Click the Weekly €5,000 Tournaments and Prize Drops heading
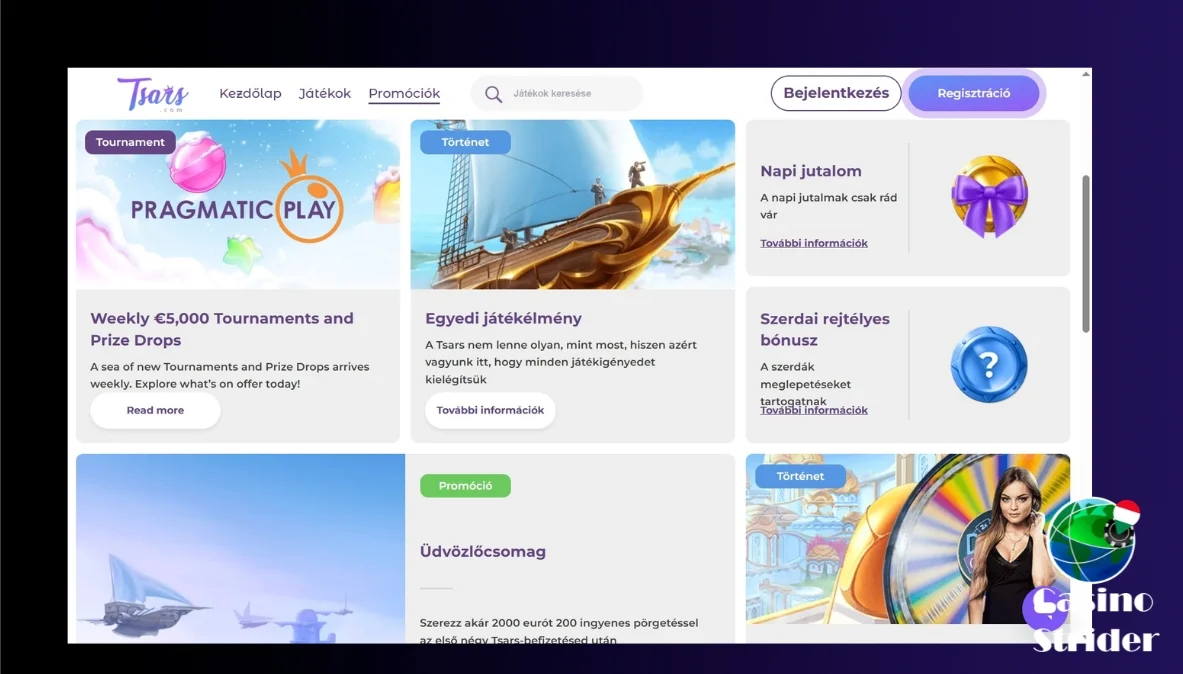Screen dimensions: 1183x674 pos(222,329)
